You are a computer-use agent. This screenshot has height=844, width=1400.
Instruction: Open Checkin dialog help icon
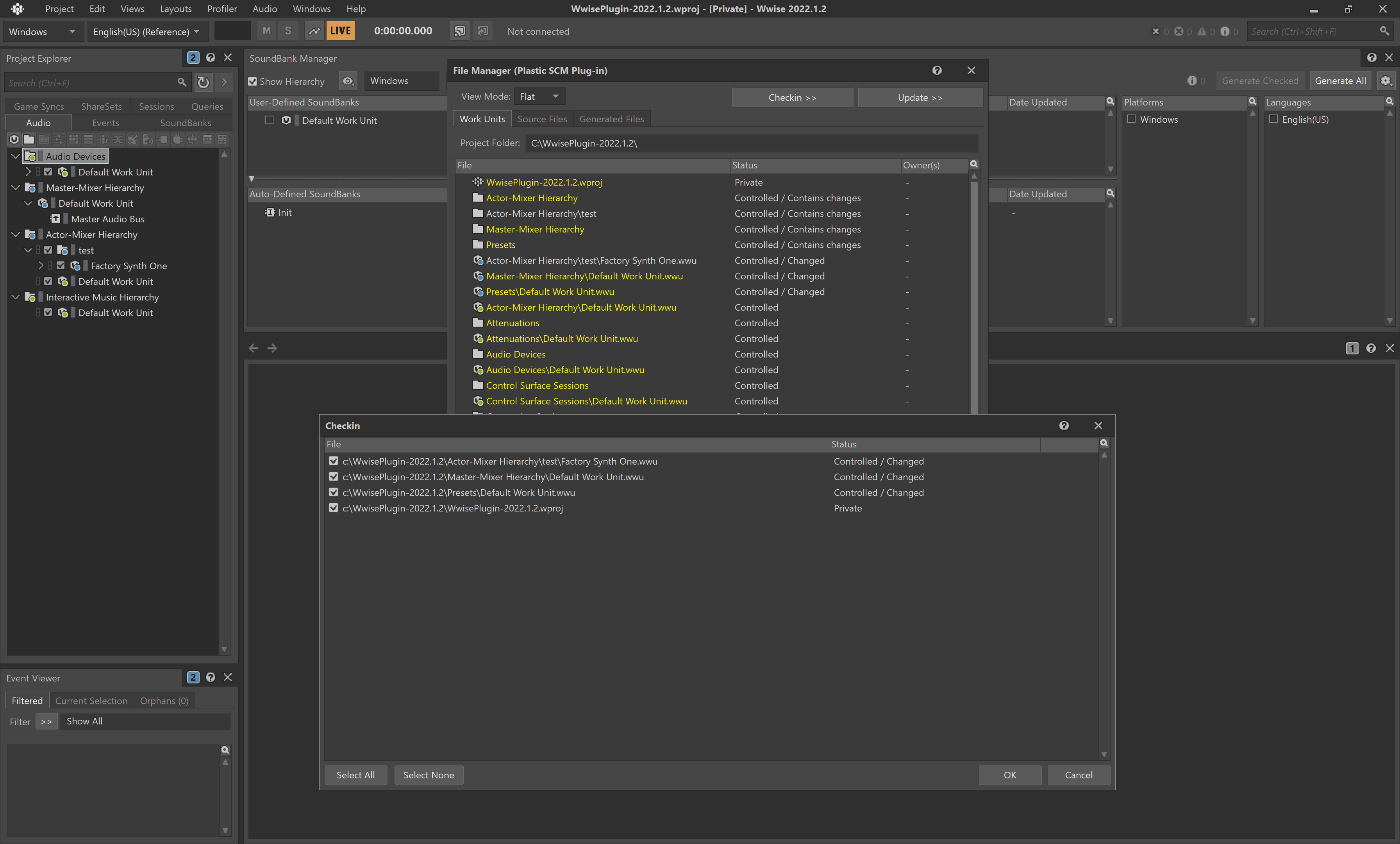pyautogui.click(x=1064, y=426)
